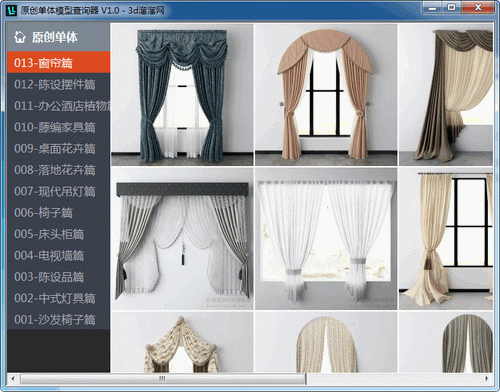Select the white sheer curtain thumbnail
Viewport: 500px width, 392px height.
tap(326, 239)
